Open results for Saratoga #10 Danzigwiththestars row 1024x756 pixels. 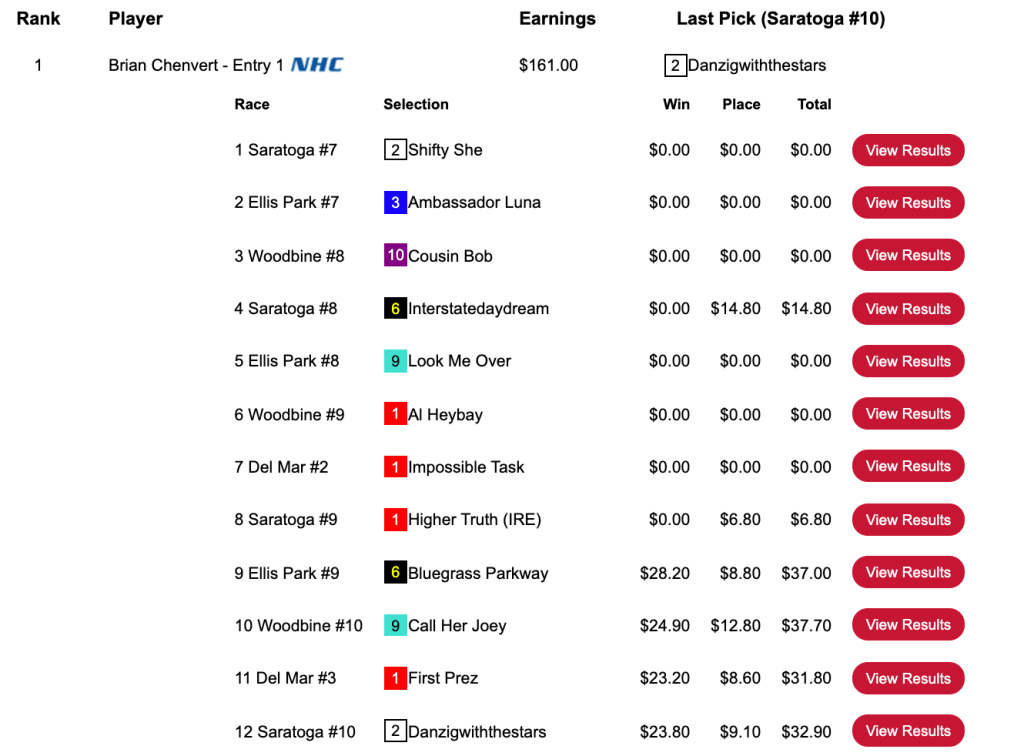coord(907,731)
